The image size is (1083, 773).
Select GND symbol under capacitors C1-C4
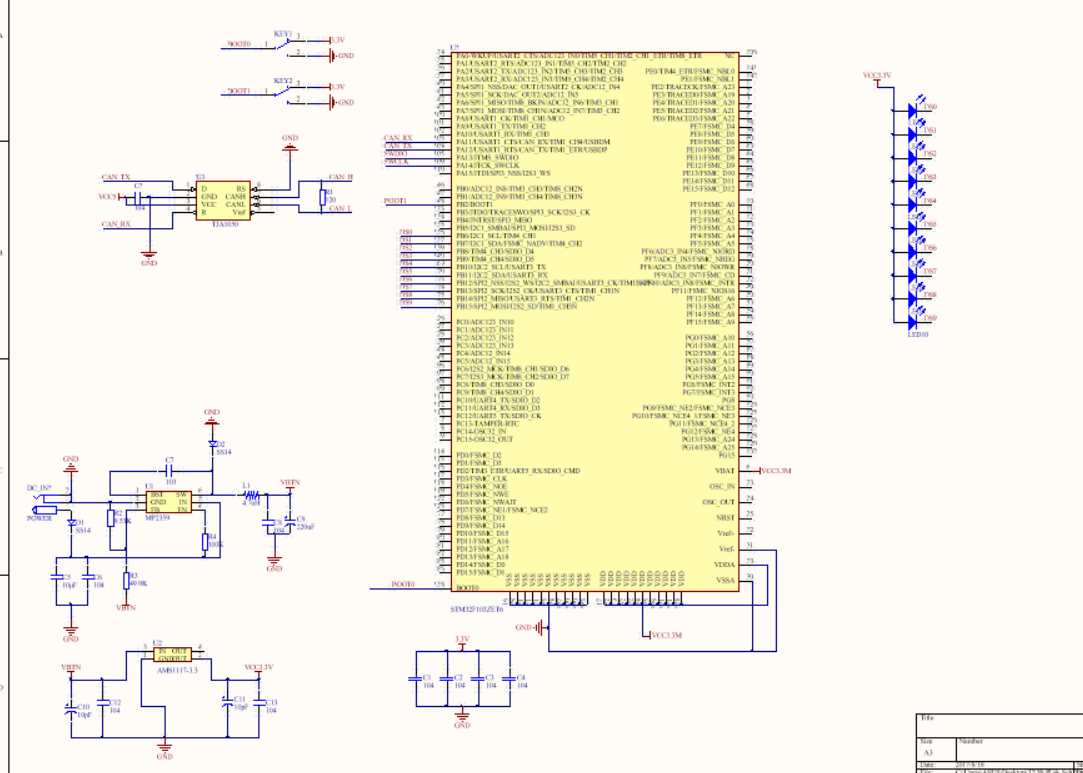[463, 718]
